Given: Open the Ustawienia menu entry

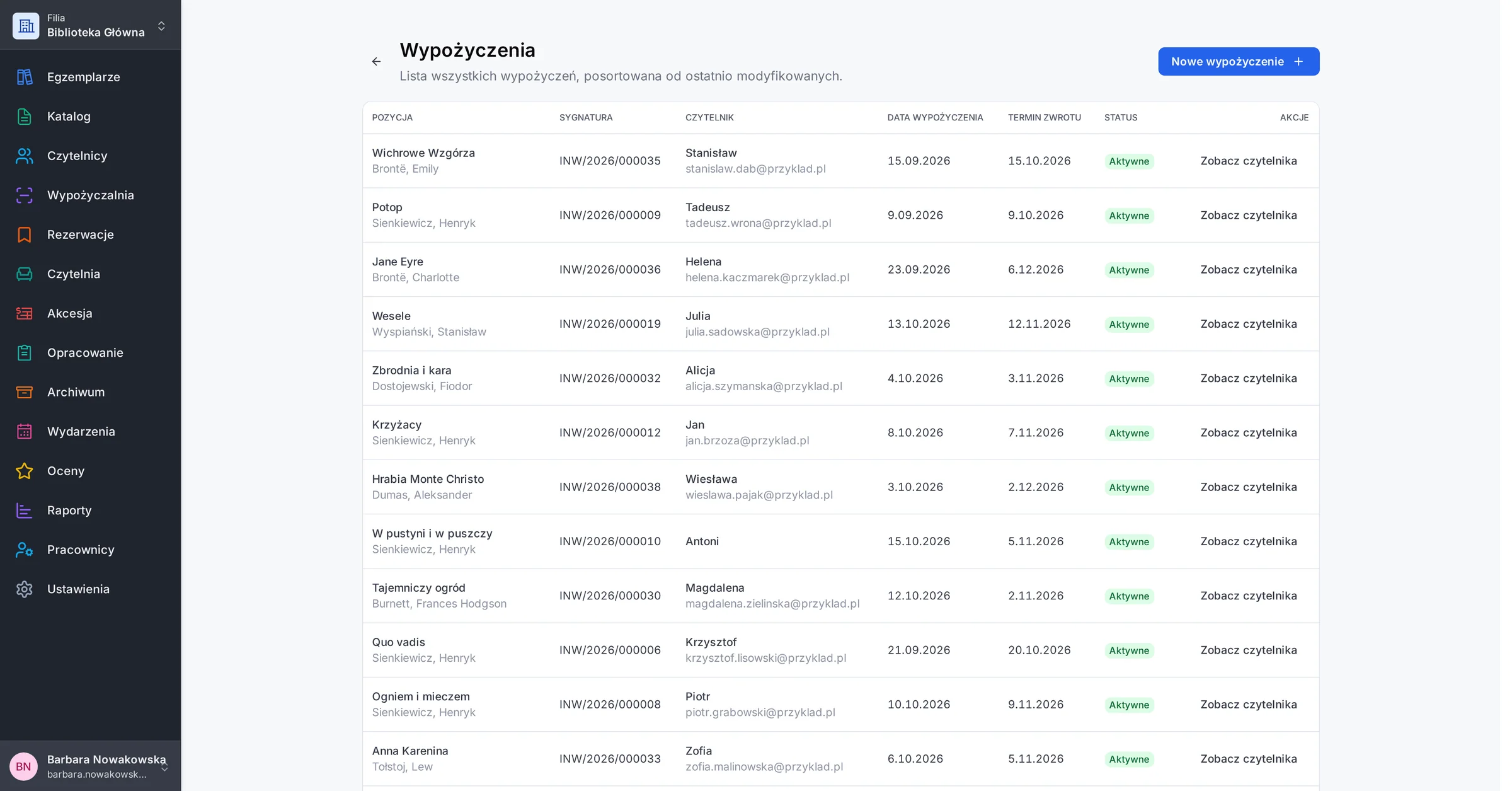Looking at the screenshot, I should click(91, 589).
